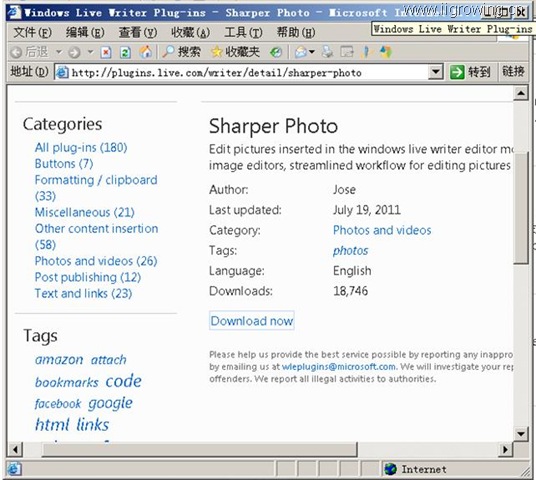Open the 工具(T) menu
This screenshot has width=536, height=480.
coord(243,32)
